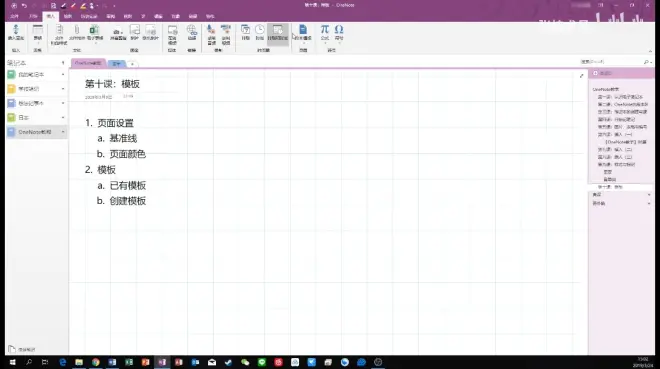The width and height of the screenshot is (660, 369).
Task: Click the globe Link icon
Action: [192, 32]
